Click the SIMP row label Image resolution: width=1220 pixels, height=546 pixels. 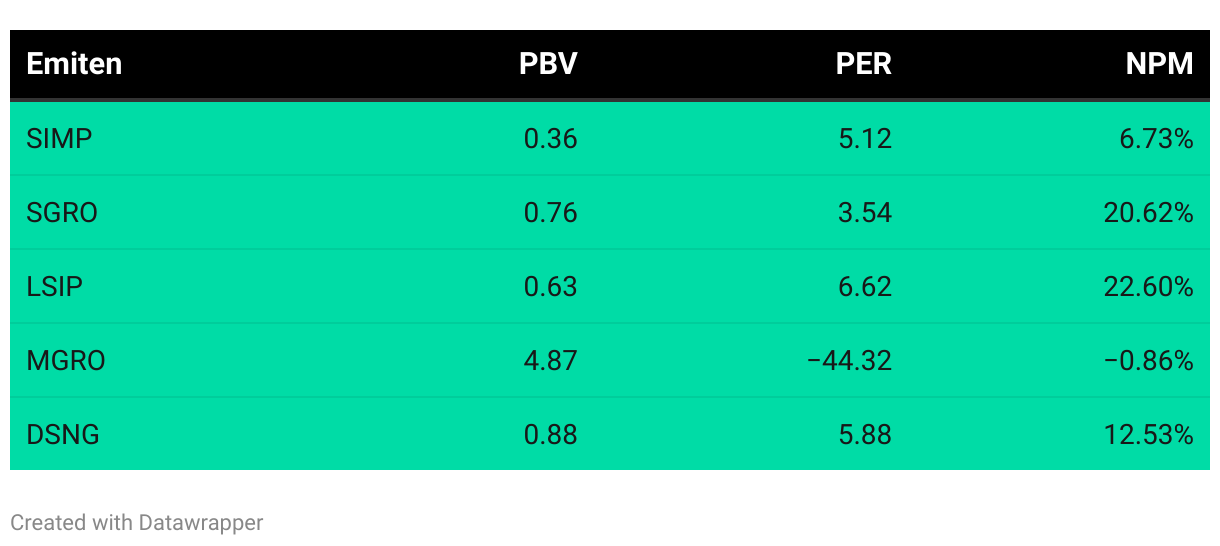59,139
